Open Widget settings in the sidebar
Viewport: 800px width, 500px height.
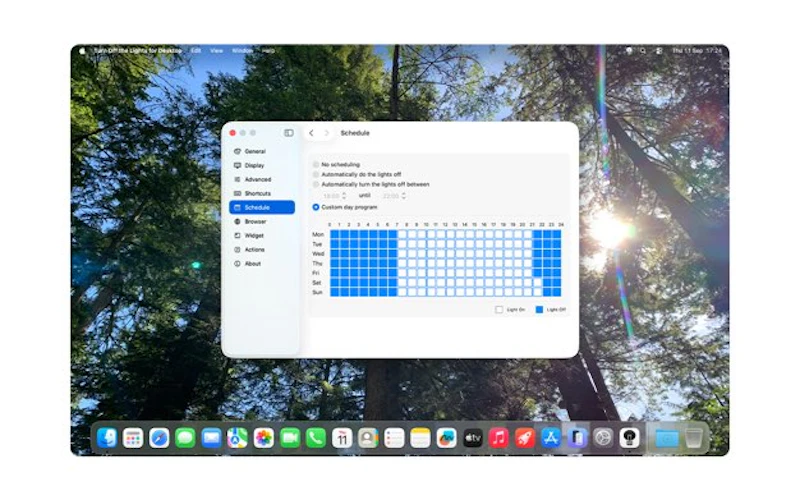(x=262, y=236)
